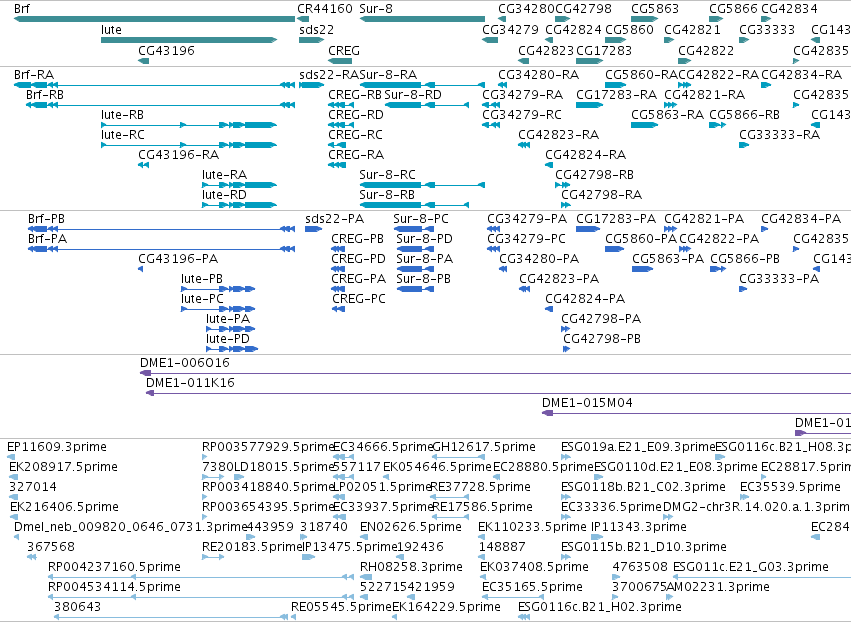Select transcript CG42798-RB
This screenshot has height=622, width=851.
[x=562, y=185]
